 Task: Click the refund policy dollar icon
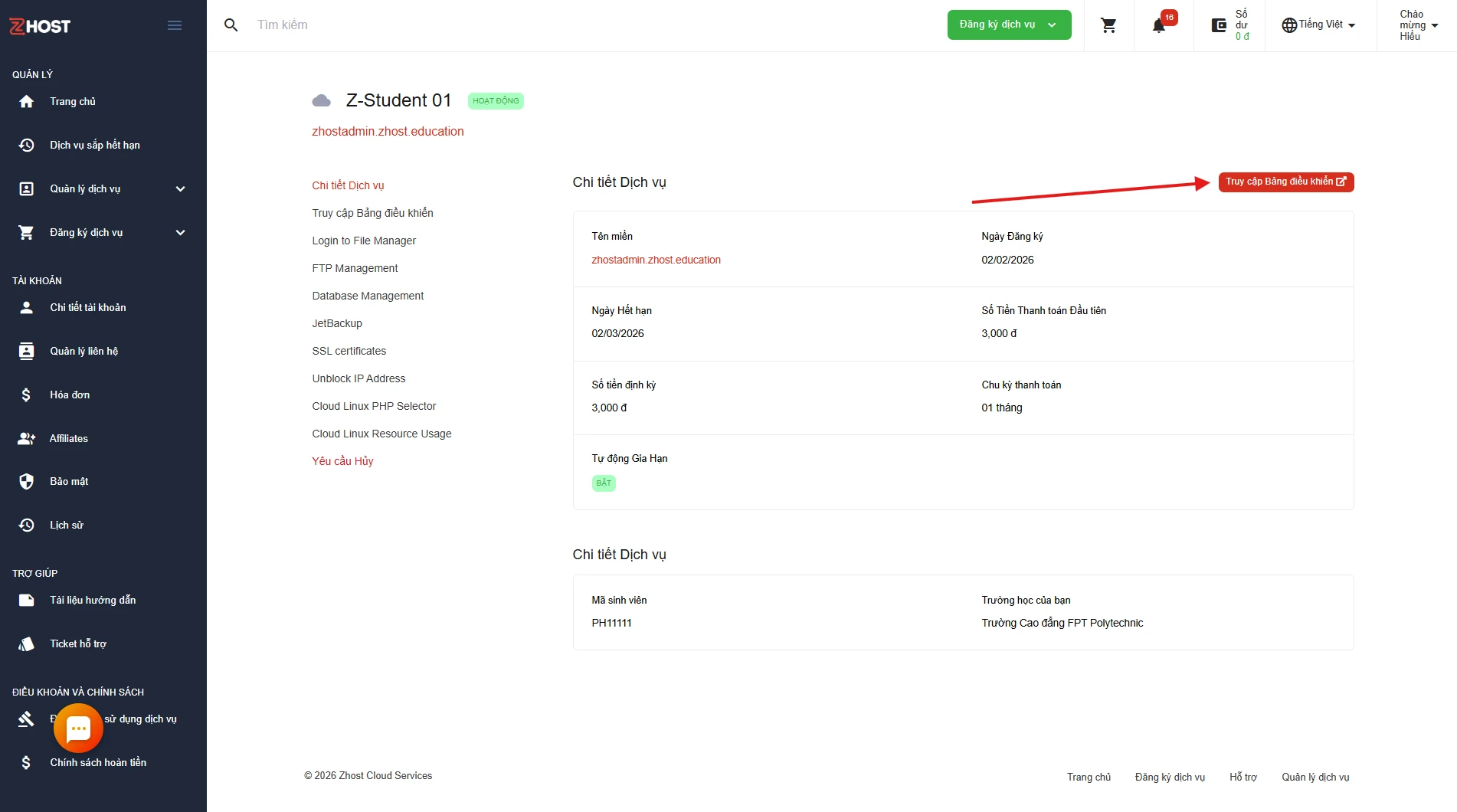[x=27, y=763]
